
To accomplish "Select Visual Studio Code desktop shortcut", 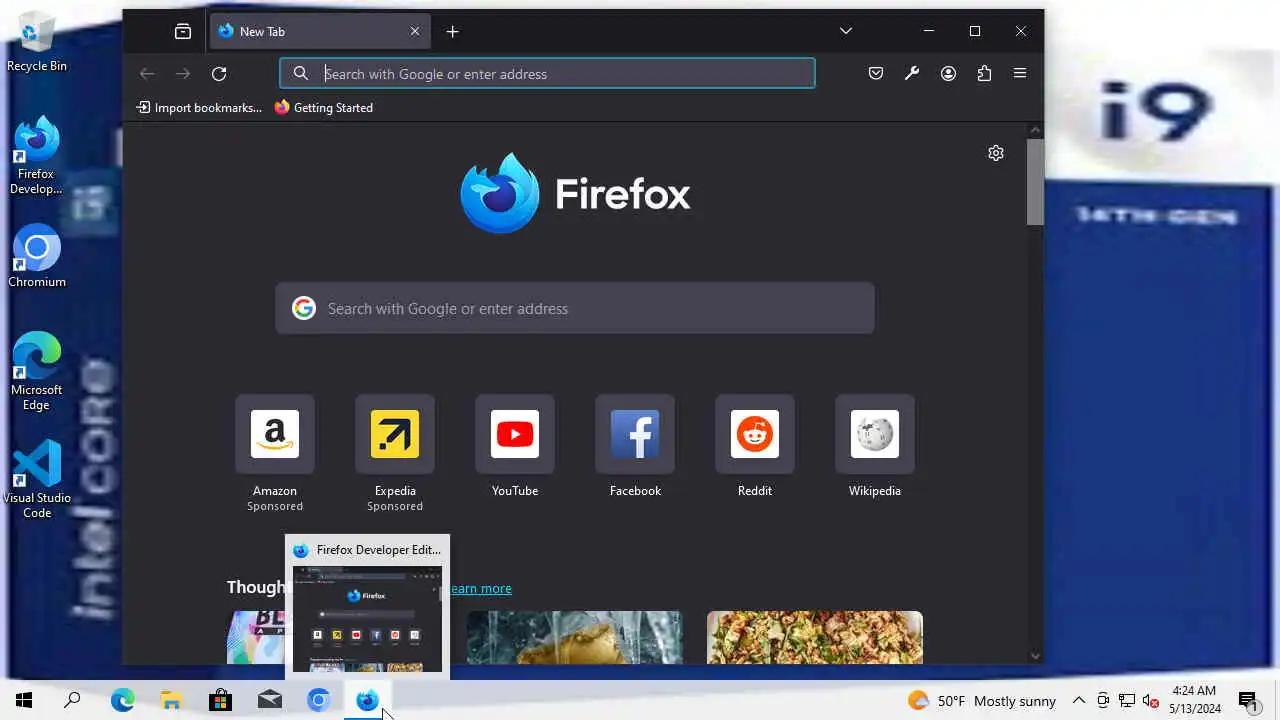I will (x=37, y=480).
